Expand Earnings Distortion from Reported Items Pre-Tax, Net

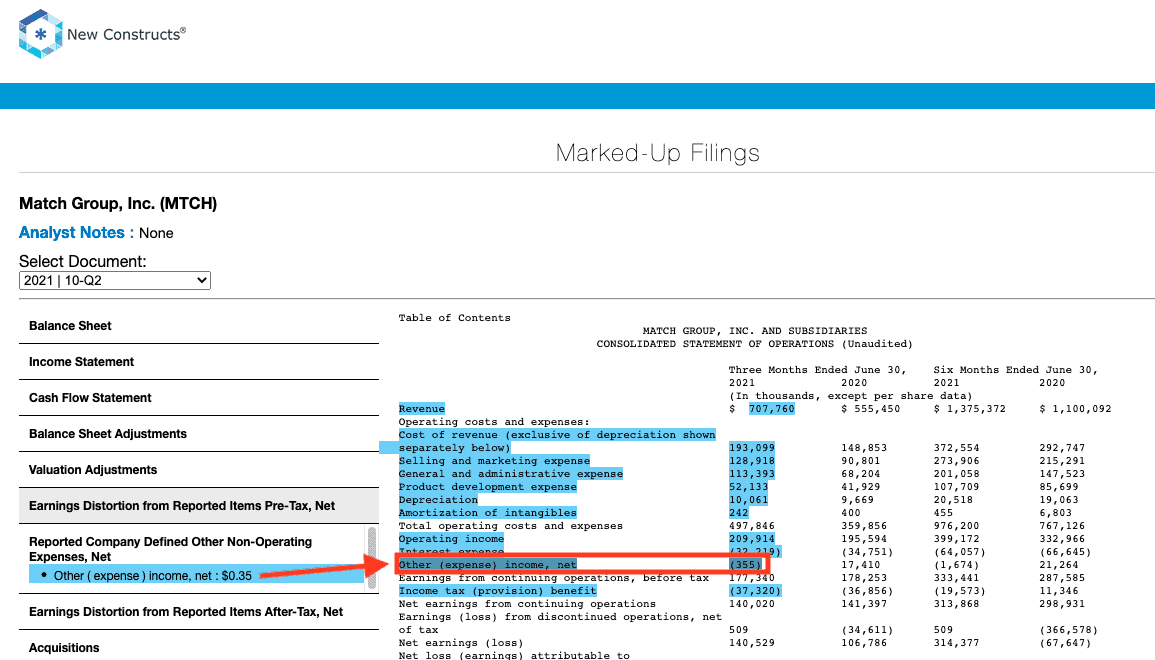[x=199, y=506]
